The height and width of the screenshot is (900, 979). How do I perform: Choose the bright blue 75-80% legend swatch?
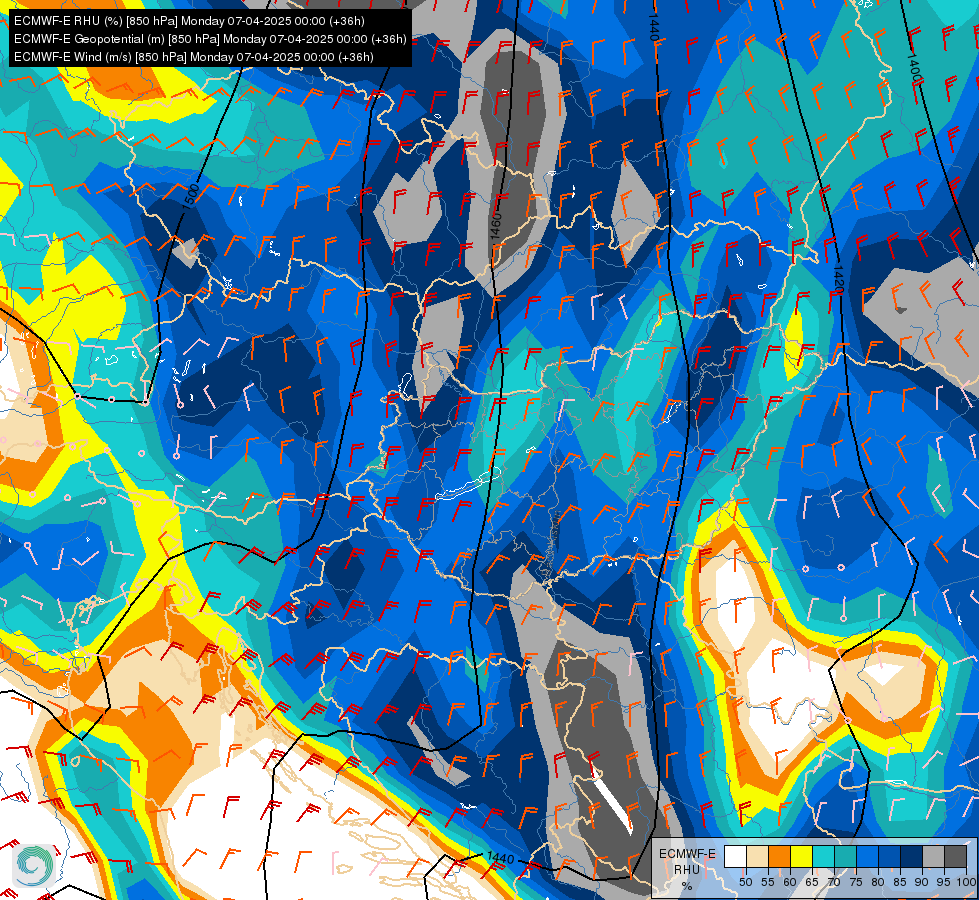867,857
